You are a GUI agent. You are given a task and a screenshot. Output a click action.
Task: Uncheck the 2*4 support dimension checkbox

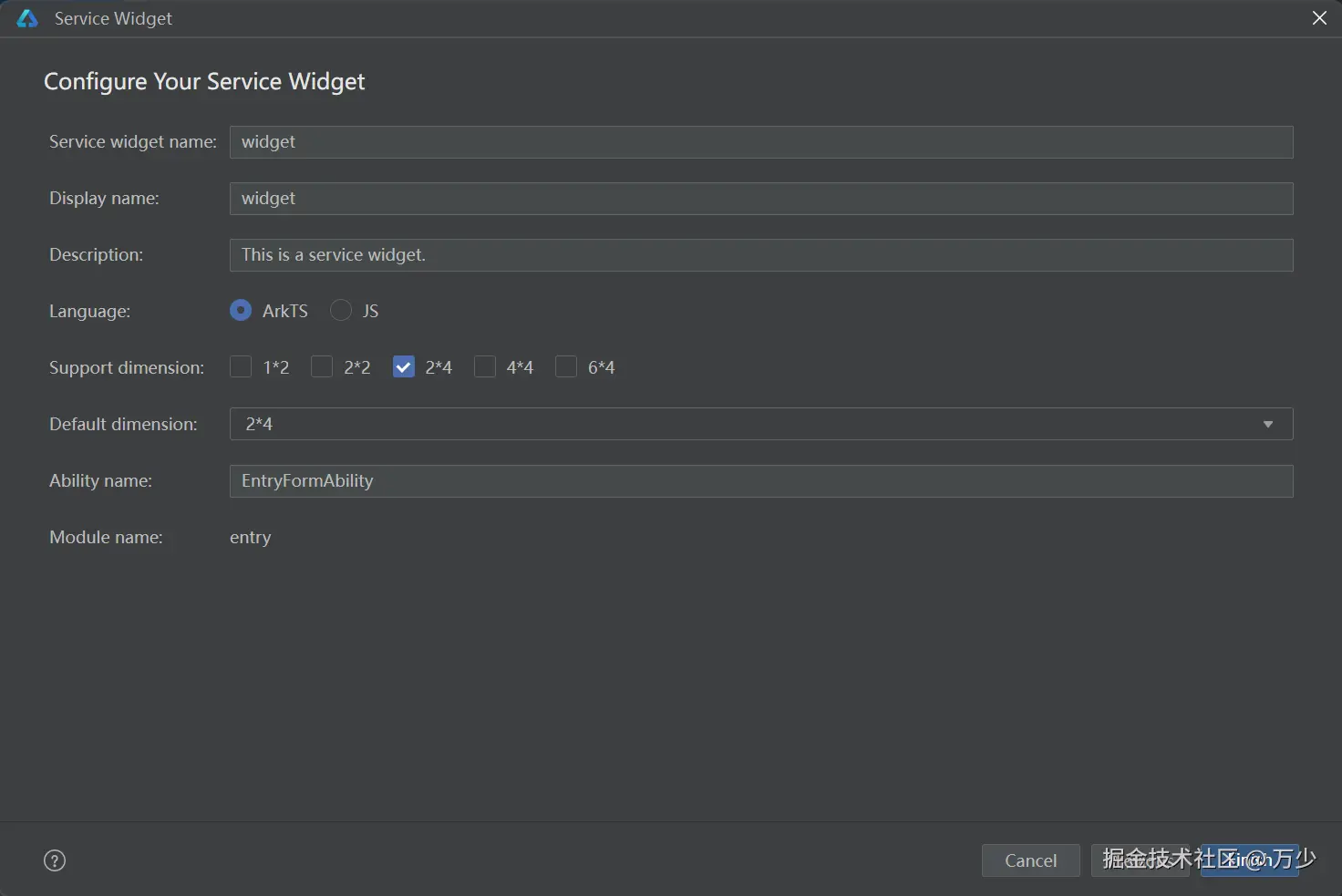[x=403, y=367]
